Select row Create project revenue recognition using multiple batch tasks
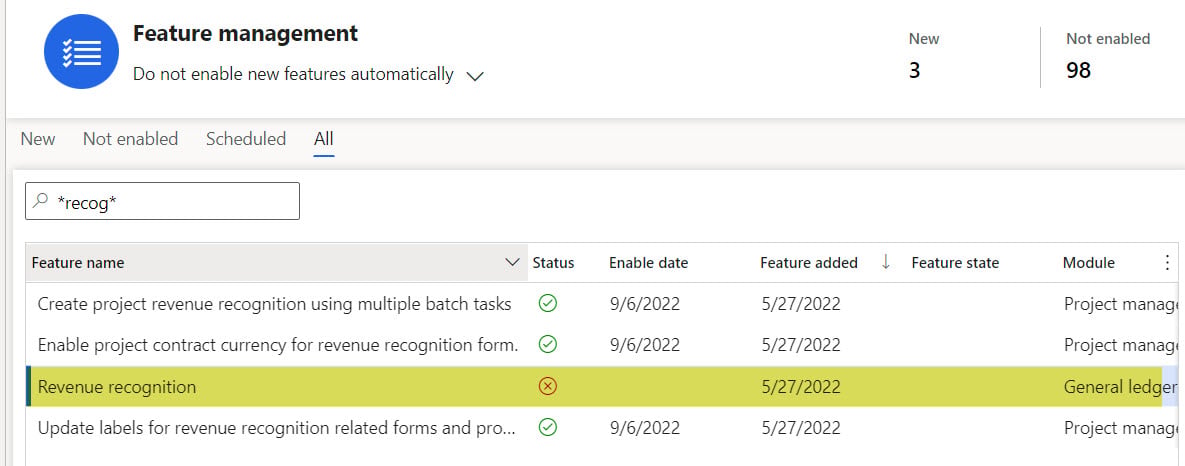Image resolution: width=1185 pixels, height=466 pixels. click(x=602, y=304)
